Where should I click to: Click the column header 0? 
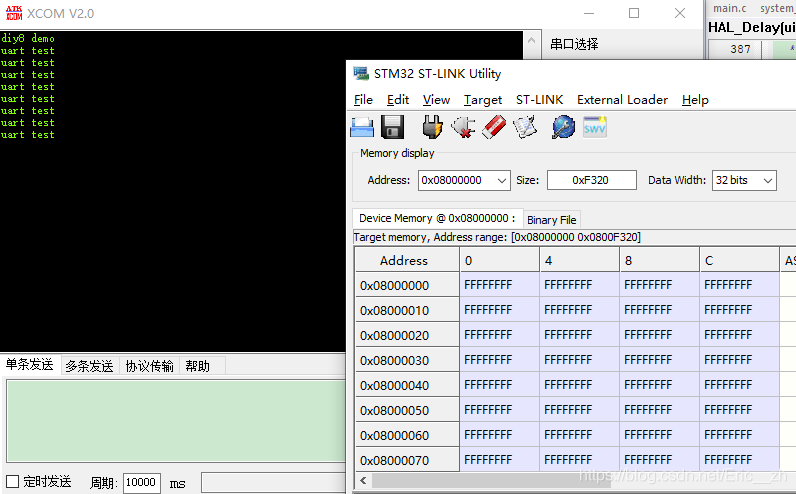click(500, 260)
